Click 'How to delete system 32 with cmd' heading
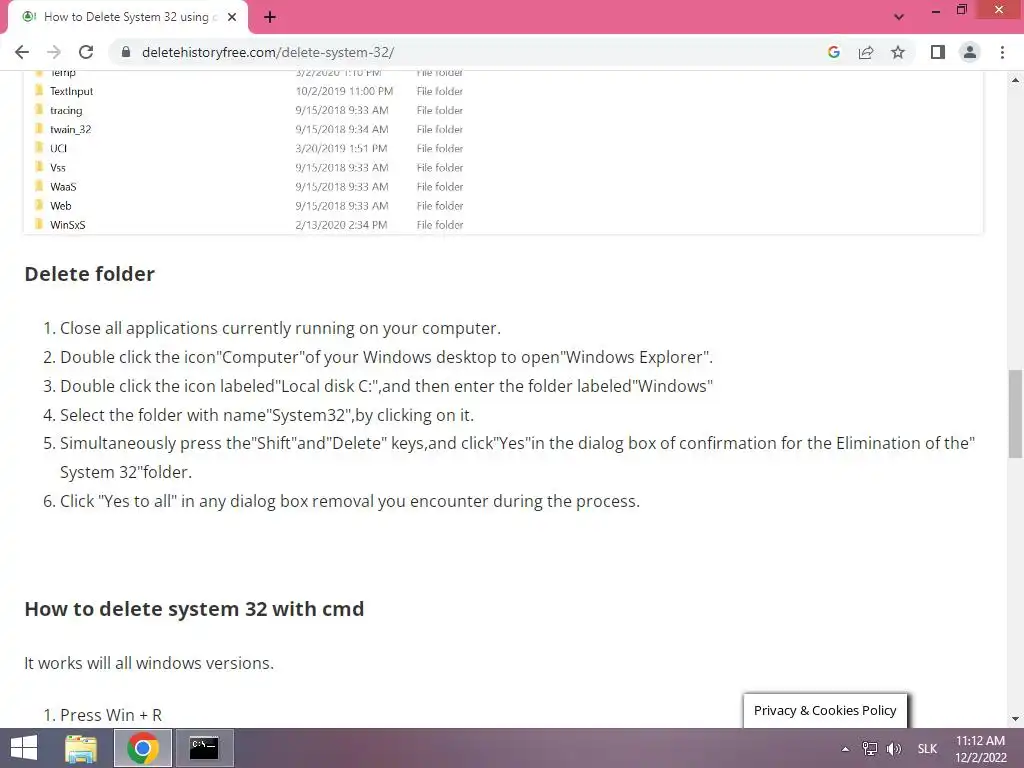 click(x=194, y=609)
